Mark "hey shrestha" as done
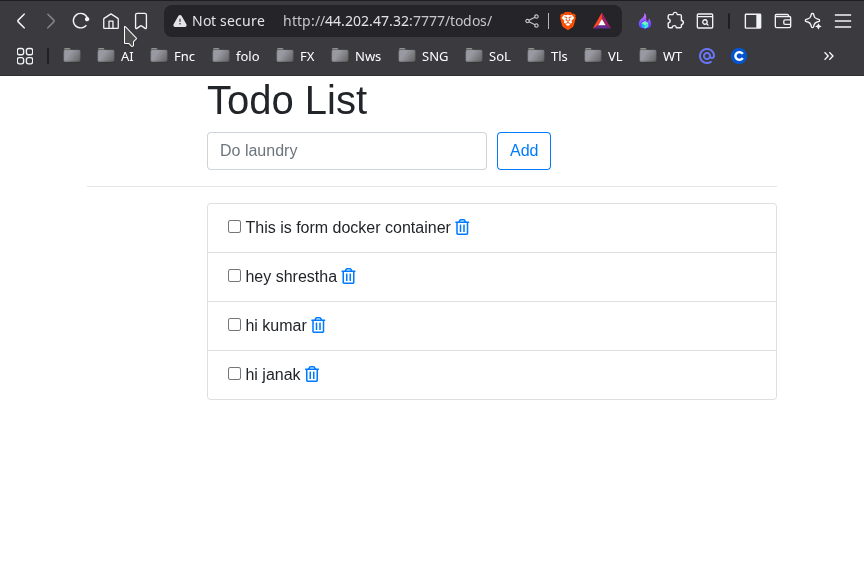 click(235, 276)
